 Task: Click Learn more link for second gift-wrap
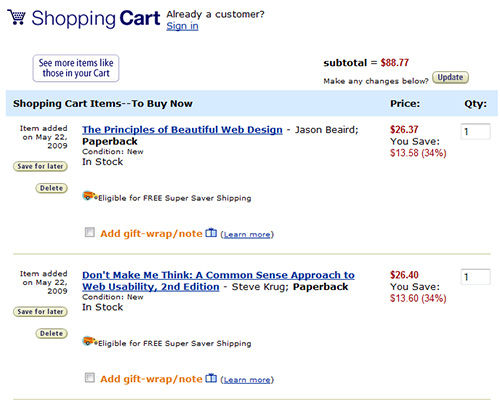coord(247,380)
